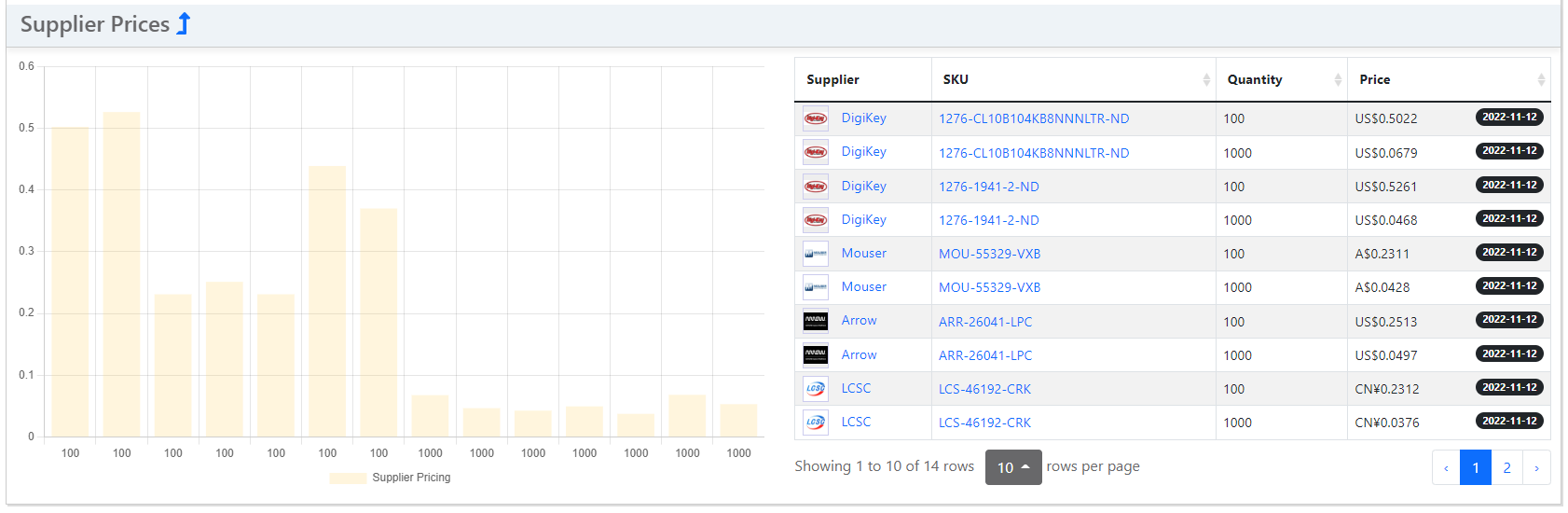
Task: Open SKU link 1276-CL10B104KB8NNNLTR-ND in first row
Action: coord(1033,118)
